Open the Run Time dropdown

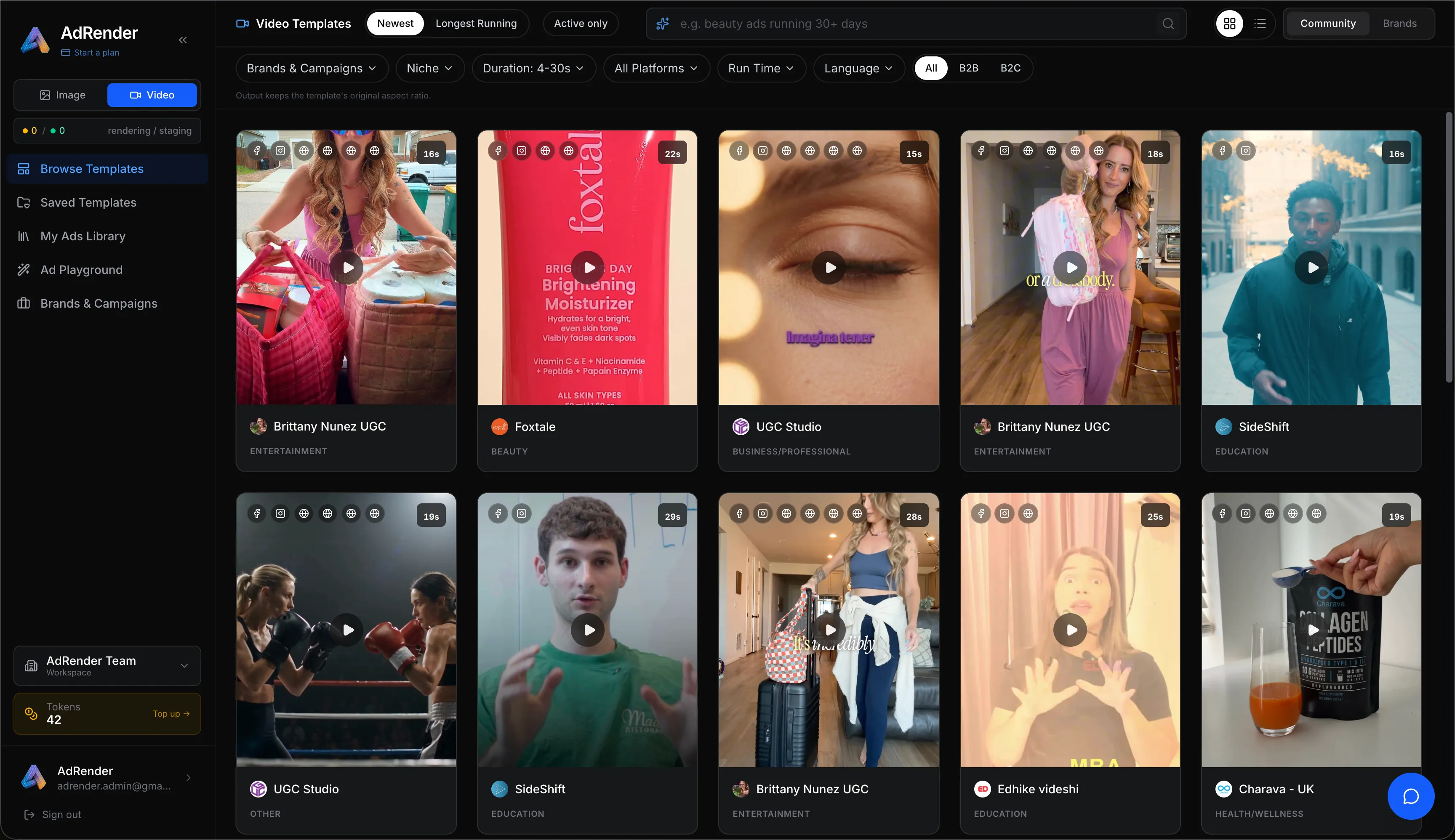click(761, 68)
